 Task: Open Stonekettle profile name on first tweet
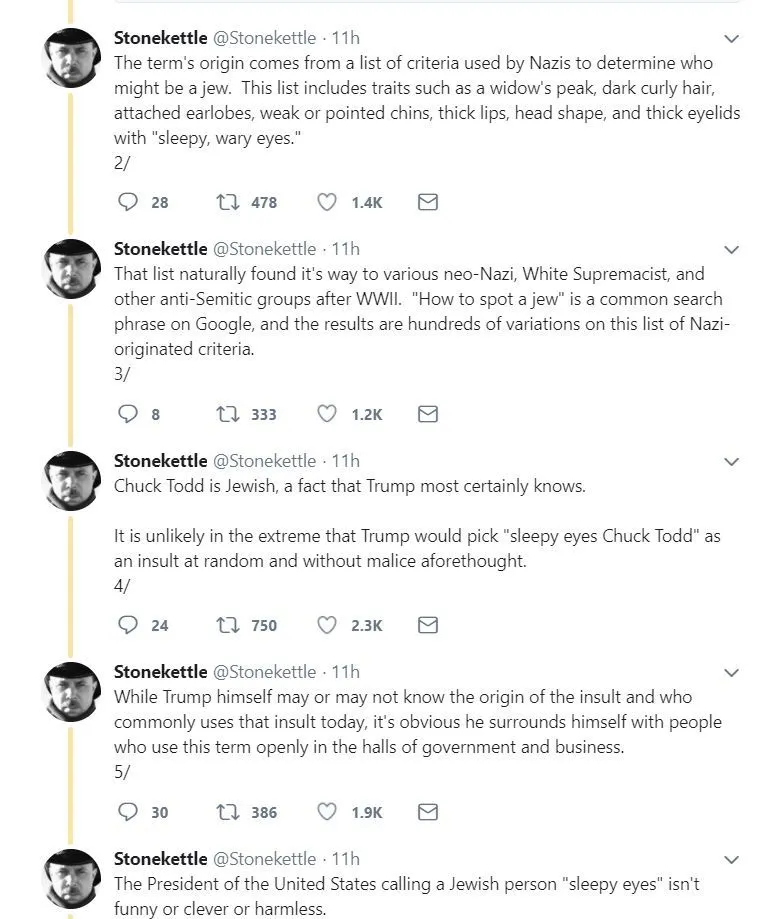click(x=159, y=38)
